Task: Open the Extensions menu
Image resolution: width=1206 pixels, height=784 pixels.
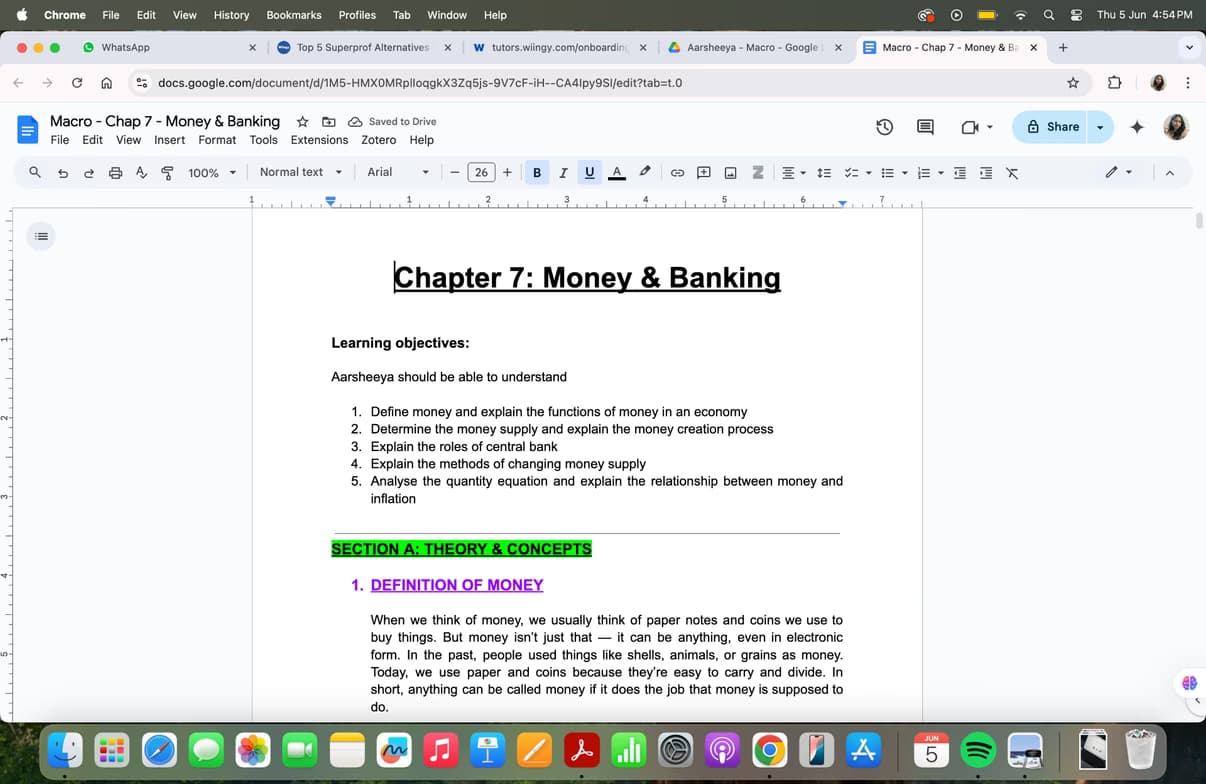Action: coord(319,140)
